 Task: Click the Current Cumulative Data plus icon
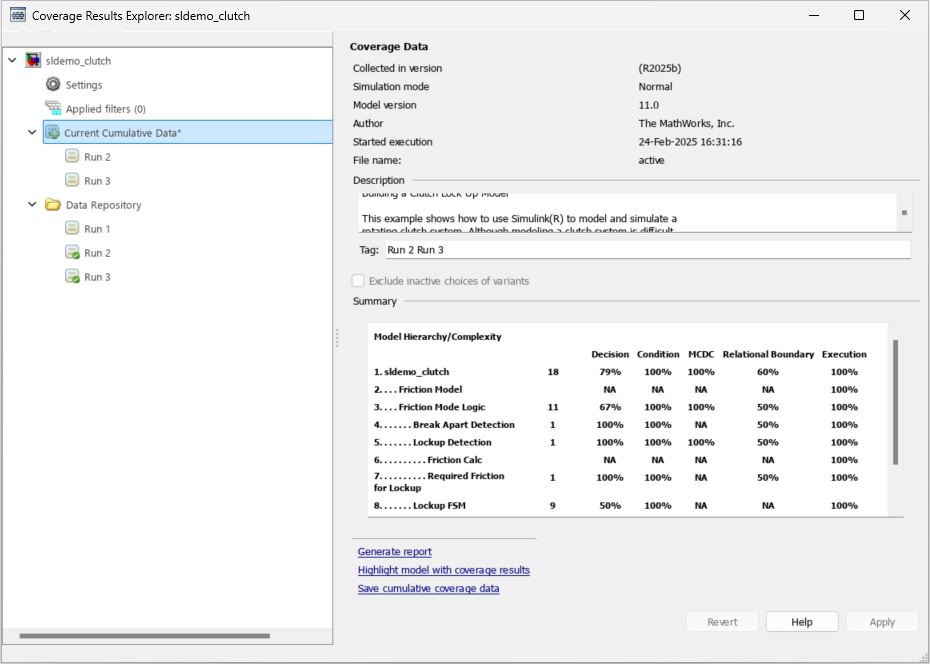tap(55, 131)
